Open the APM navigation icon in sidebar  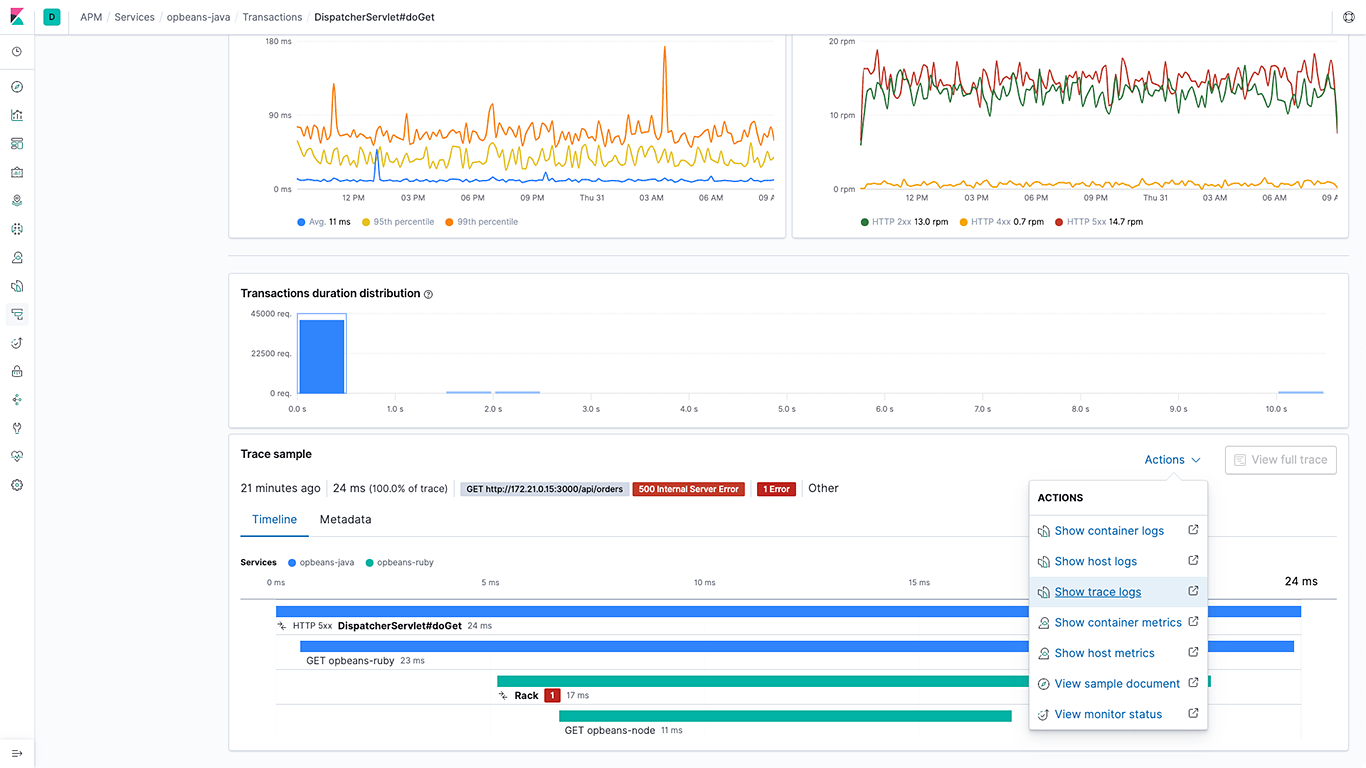[16, 314]
